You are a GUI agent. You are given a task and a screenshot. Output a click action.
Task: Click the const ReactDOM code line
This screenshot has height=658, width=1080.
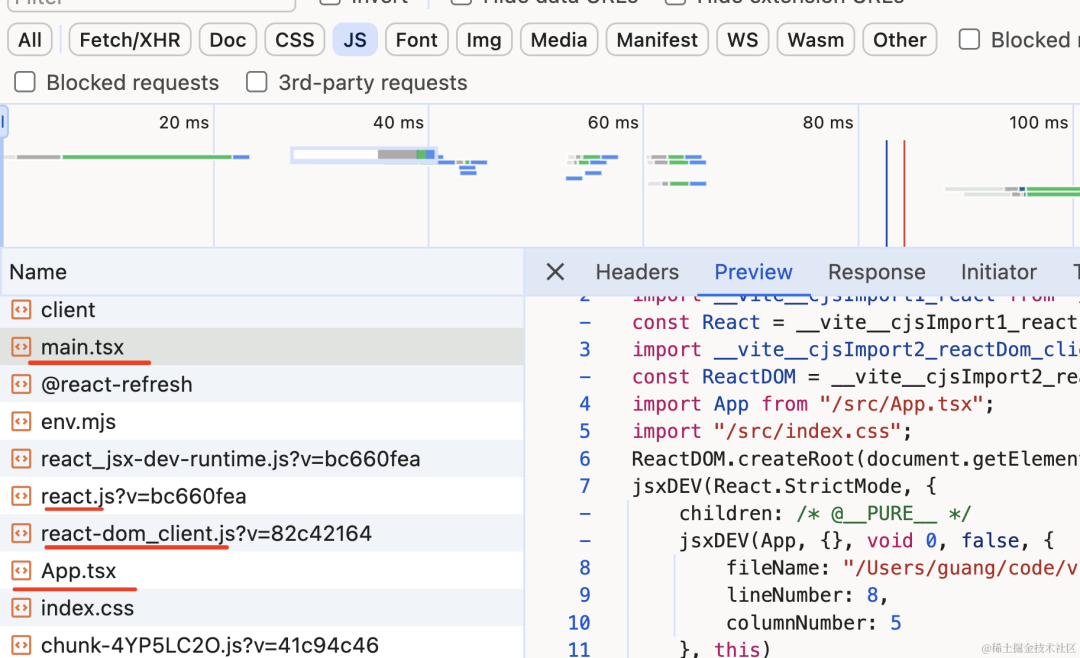pyautogui.click(x=855, y=376)
